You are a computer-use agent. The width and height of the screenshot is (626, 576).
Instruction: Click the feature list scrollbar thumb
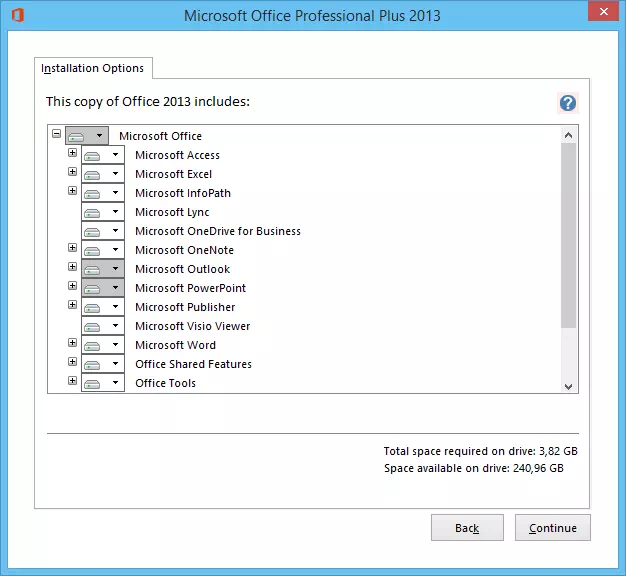coord(569,236)
